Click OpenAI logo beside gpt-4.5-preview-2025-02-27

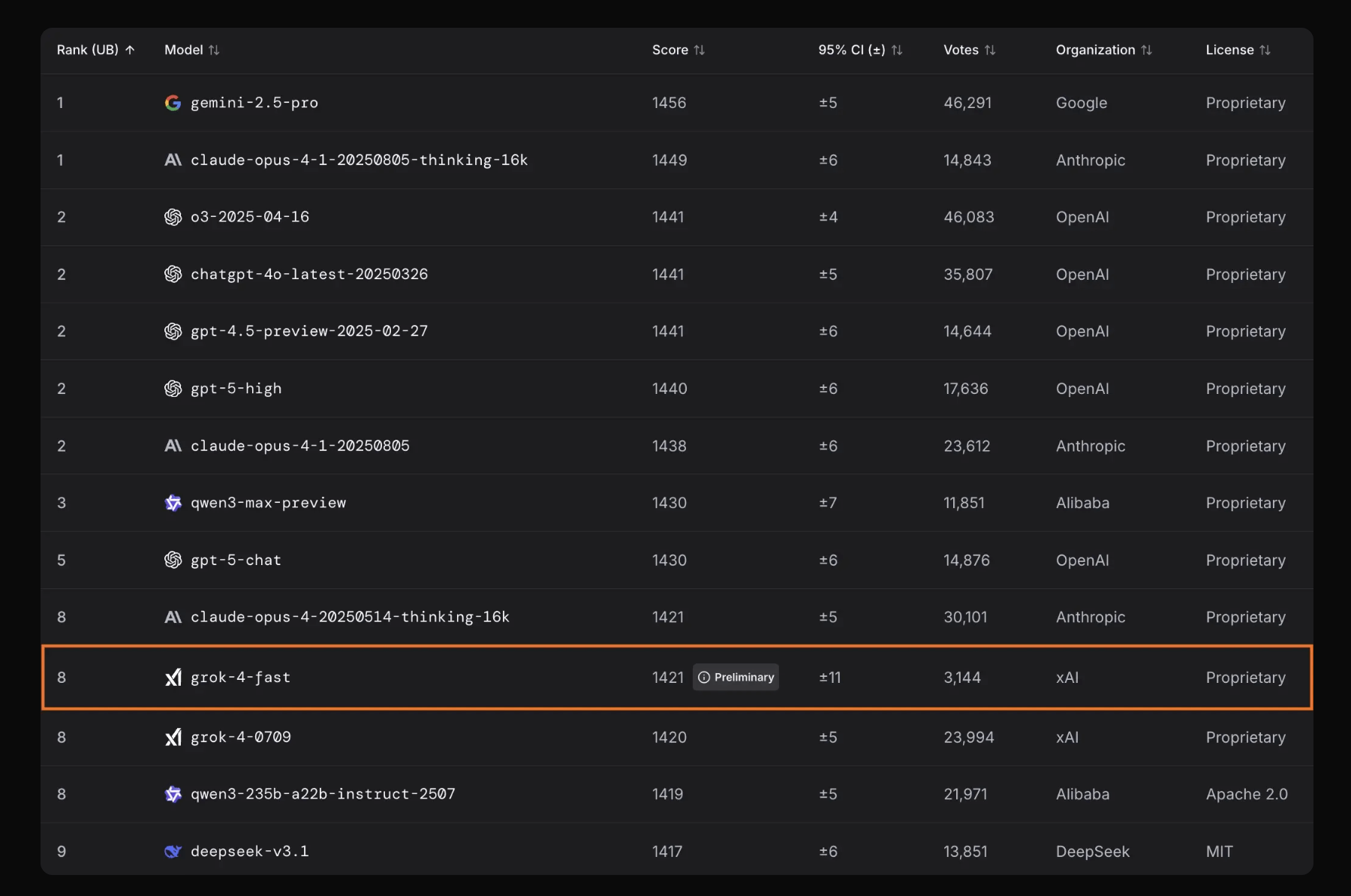click(x=173, y=331)
